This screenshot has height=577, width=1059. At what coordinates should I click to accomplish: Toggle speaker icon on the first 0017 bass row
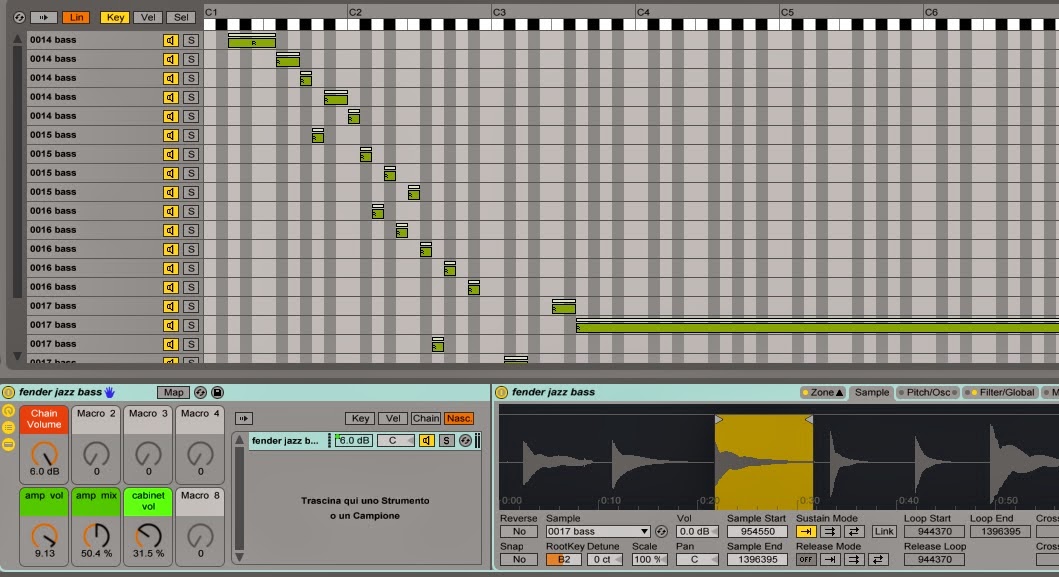point(170,306)
